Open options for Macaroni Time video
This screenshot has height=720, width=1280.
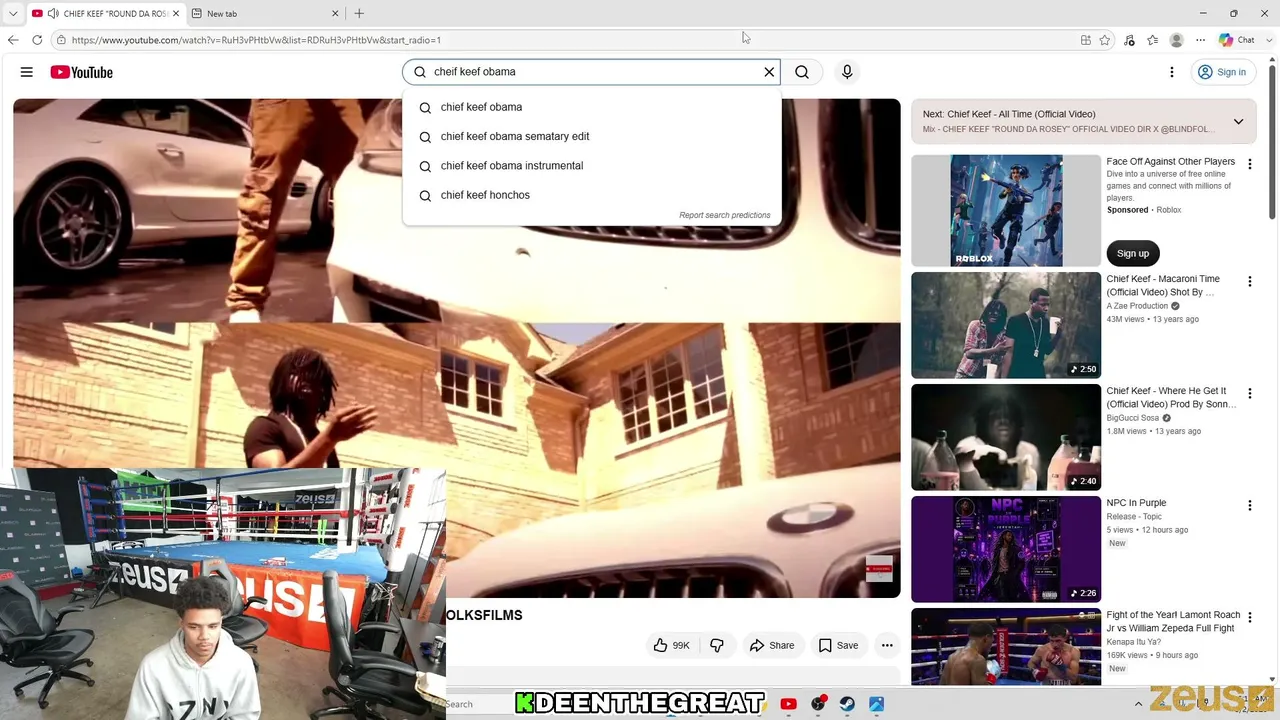[1249, 282]
